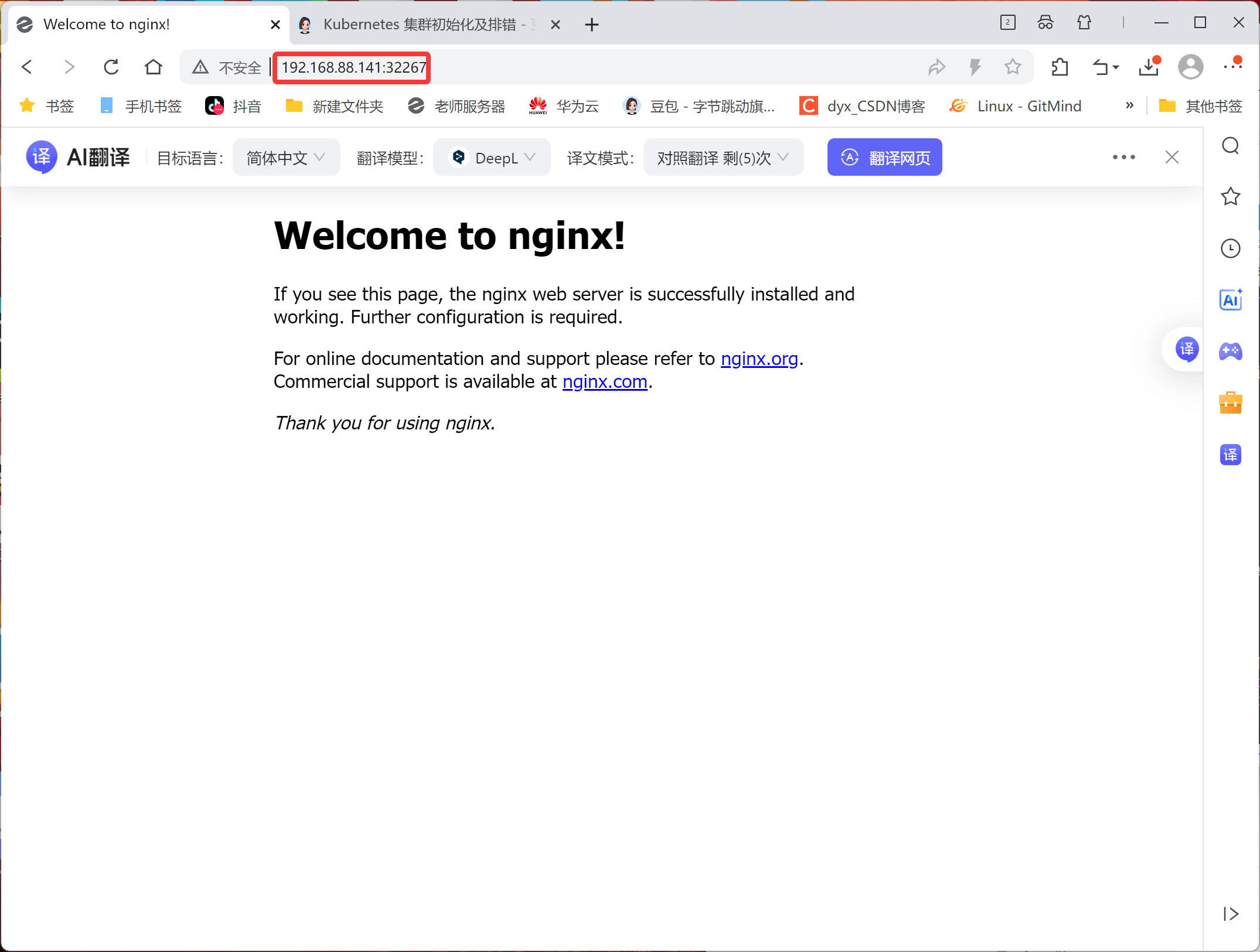Expand DeepL translation model dropdown
The width and height of the screenshot is (1260, 952).
[492, 158]
